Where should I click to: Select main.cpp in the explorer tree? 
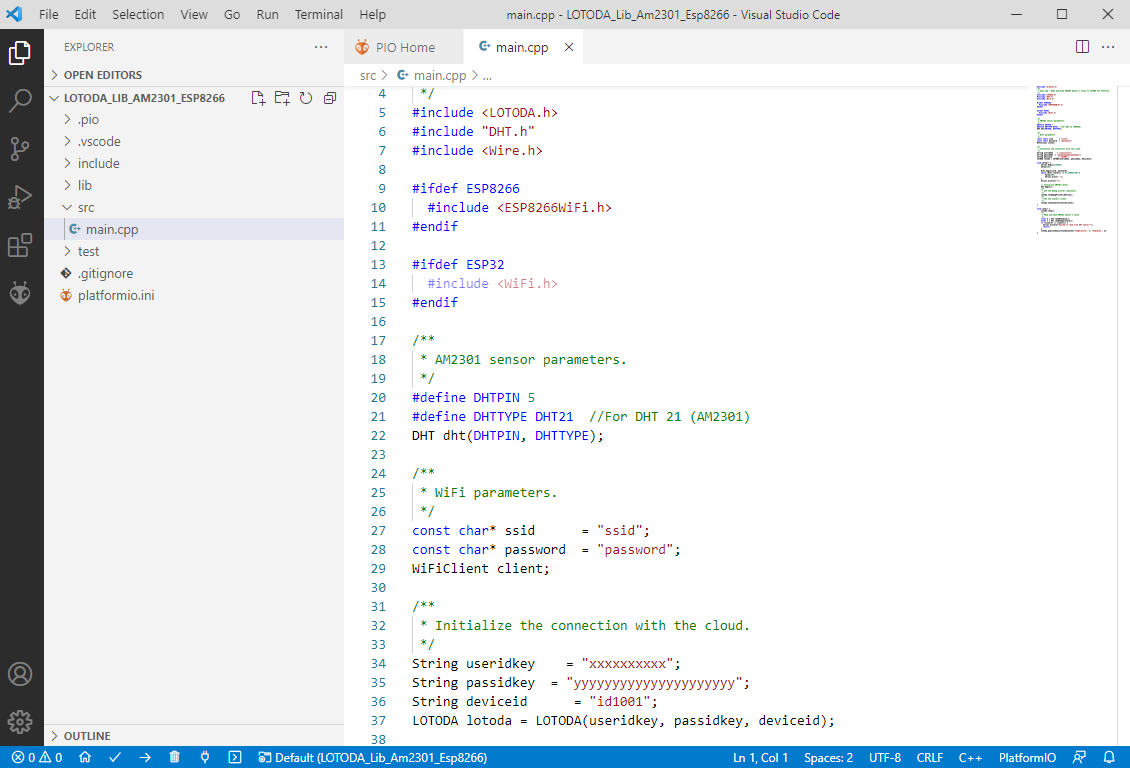click(194, 229)
